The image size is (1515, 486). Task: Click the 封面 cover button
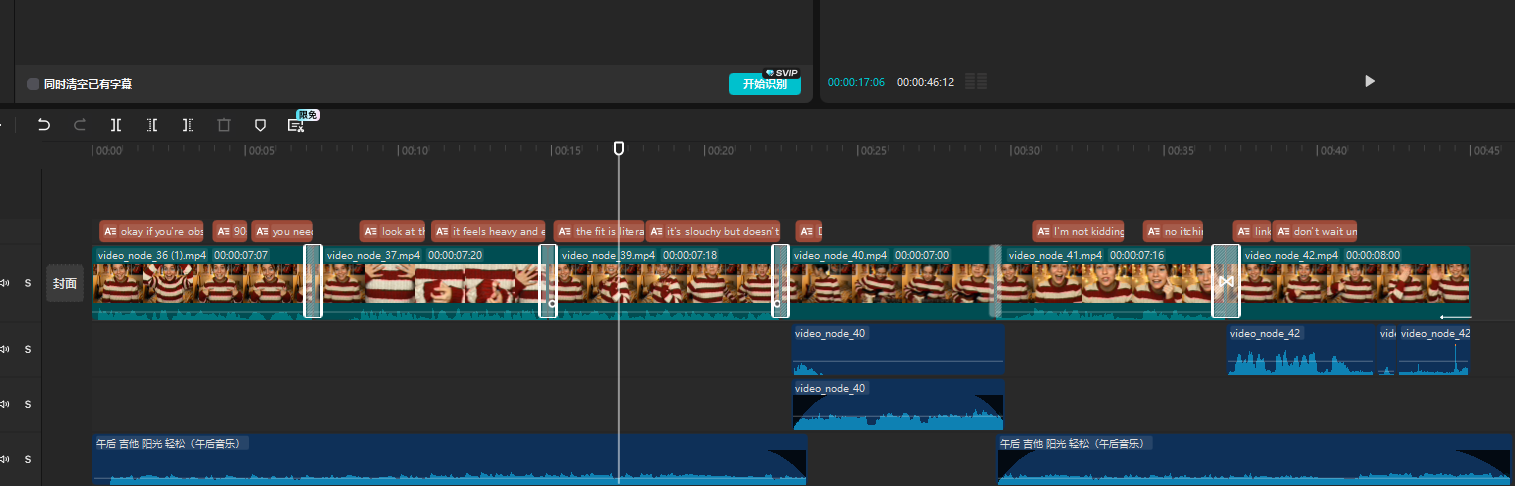[65, 283]
